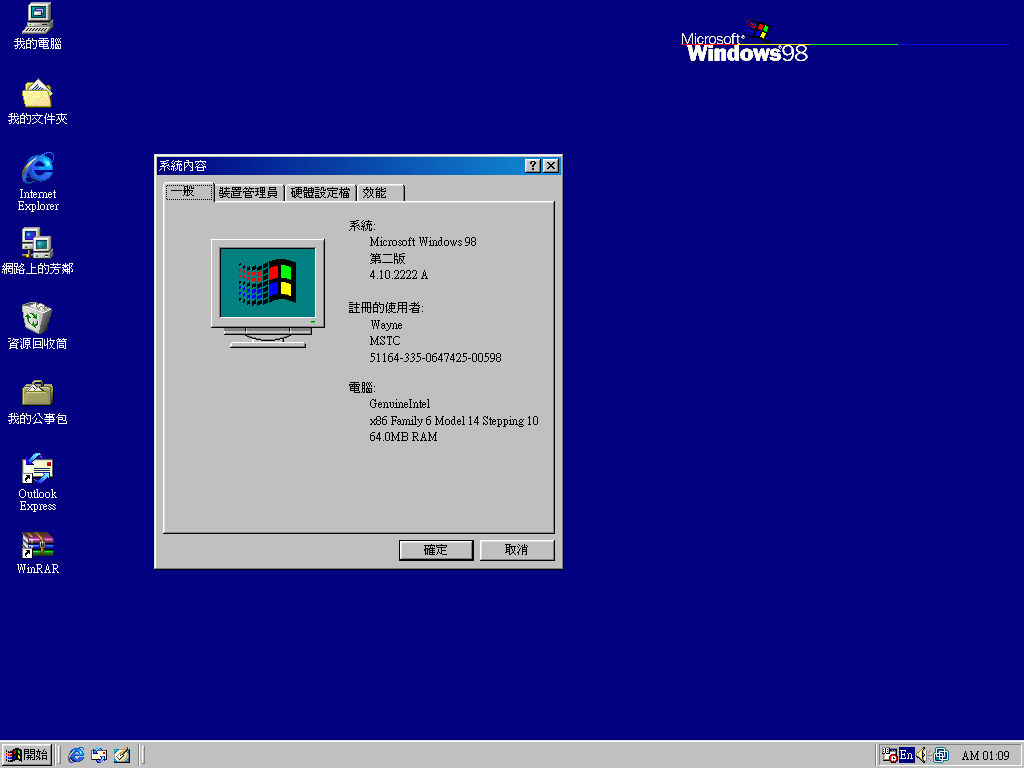Viewport: 1024px width, 768px height.
Task: Click the task scheduler tray icon
Action: [889, 755]
